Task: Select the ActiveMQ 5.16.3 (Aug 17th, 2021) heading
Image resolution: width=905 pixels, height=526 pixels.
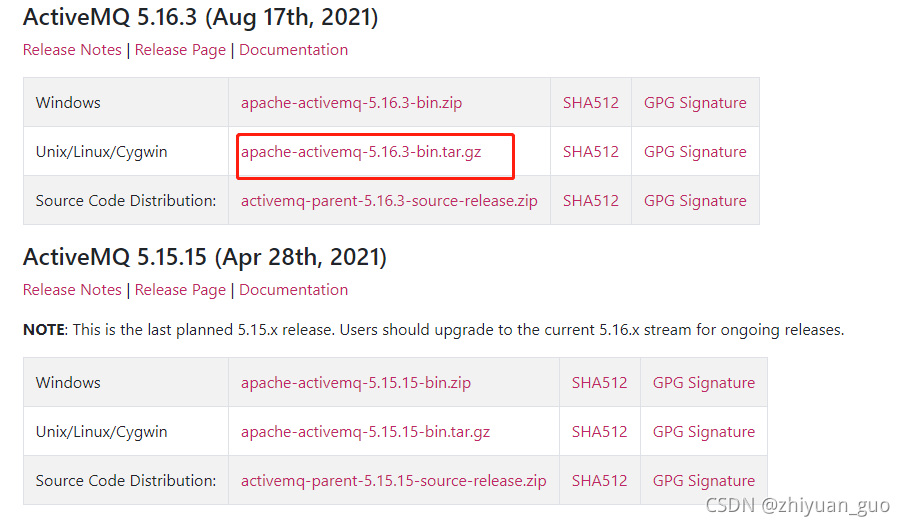Action: pyautogui.click(x=200, y=17)
